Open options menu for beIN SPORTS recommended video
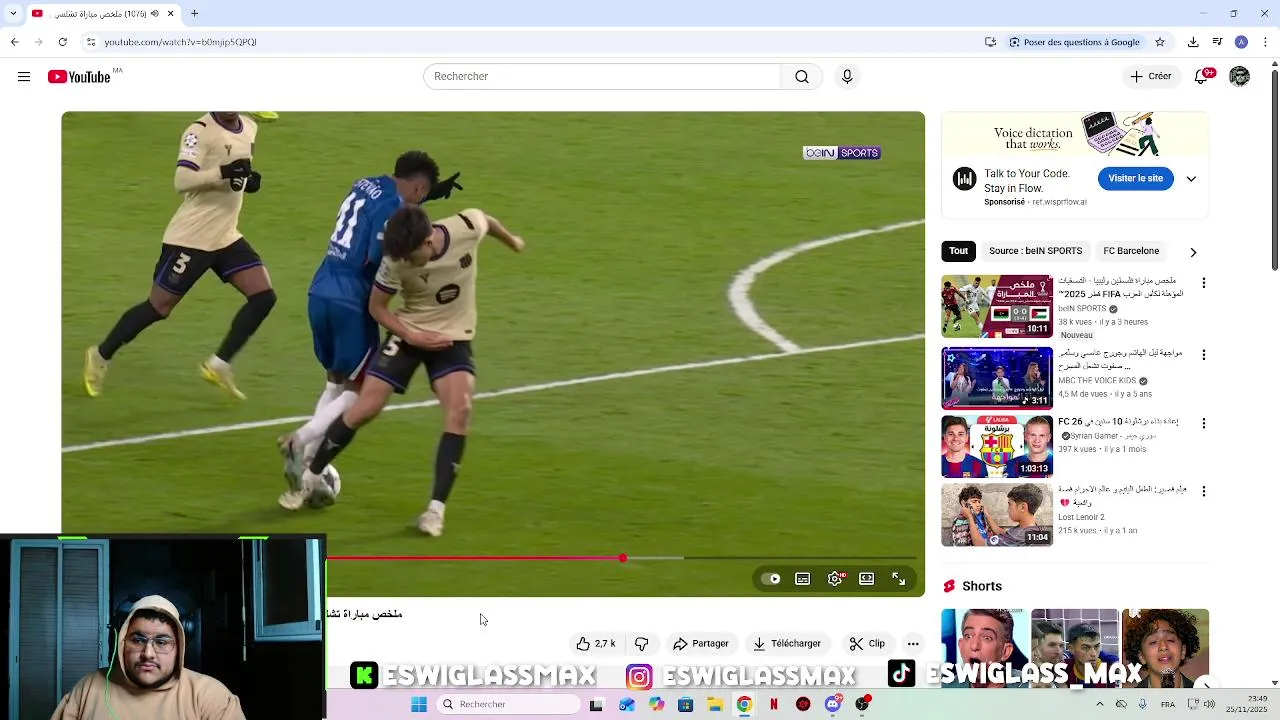Screen dimensions: 1280x720 (x=1204, y=284)
